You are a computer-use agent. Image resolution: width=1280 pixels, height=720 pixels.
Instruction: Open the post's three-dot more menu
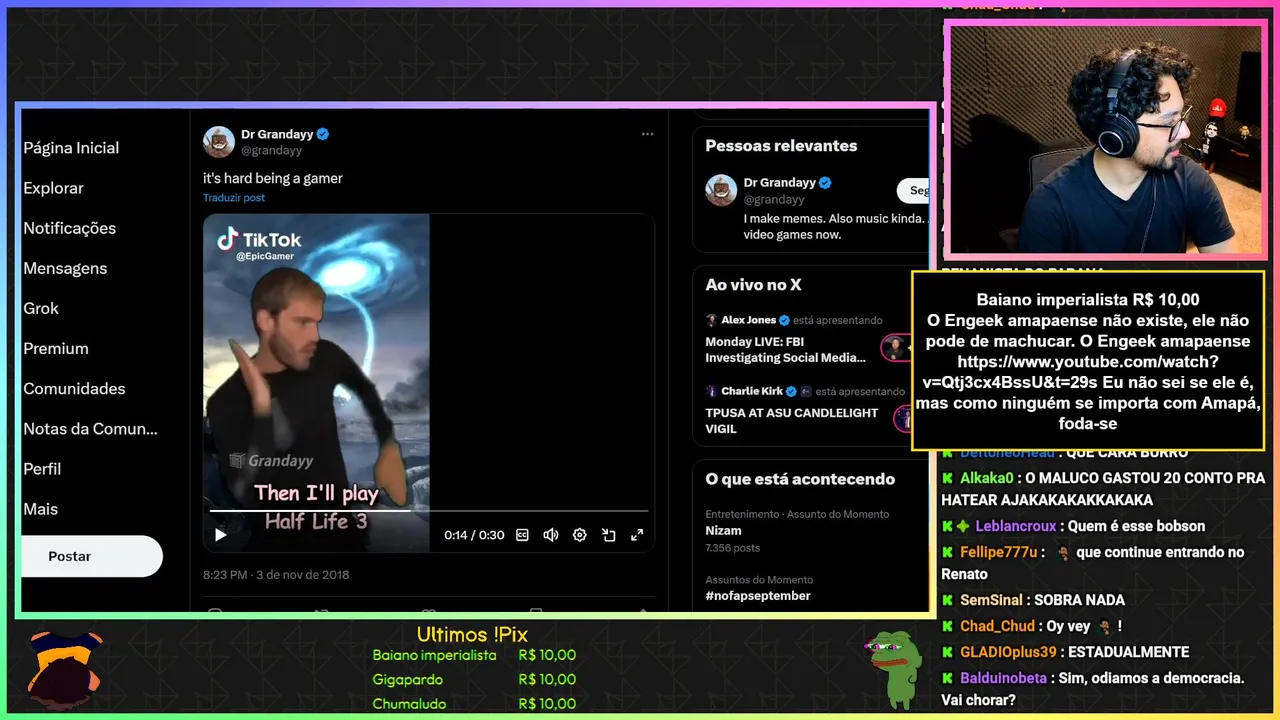click(647, 133)
